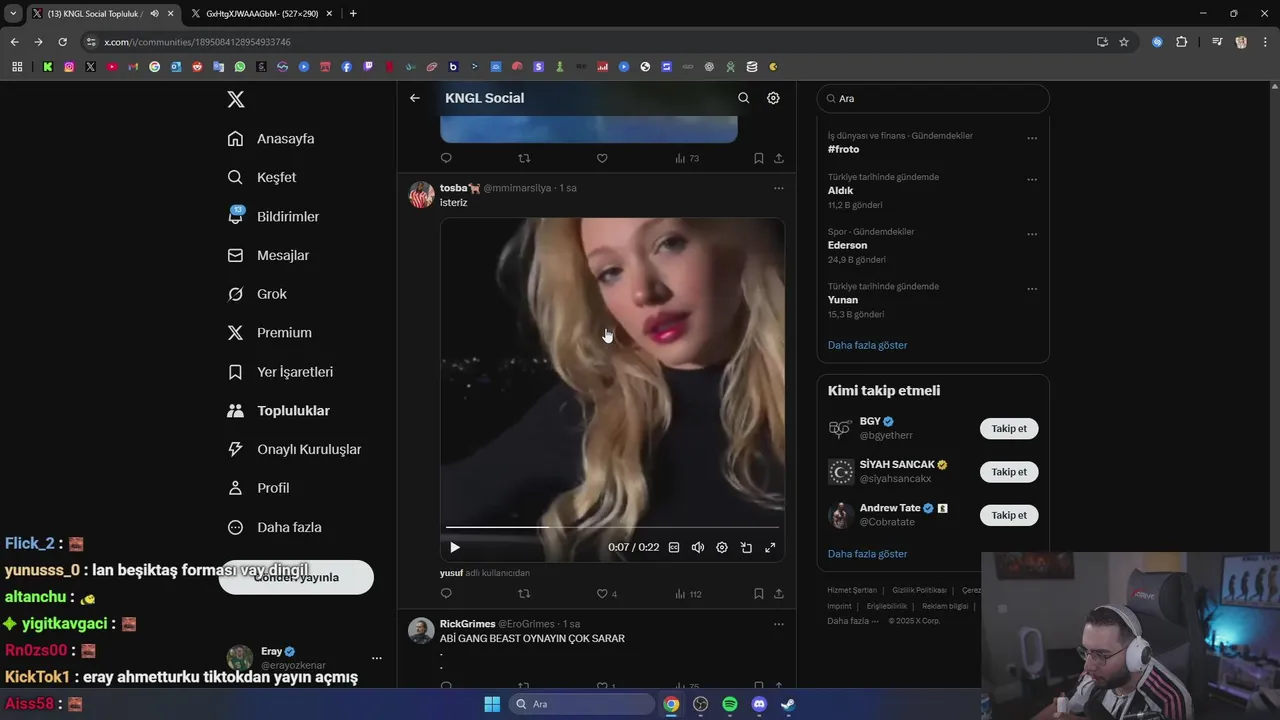Open more options on tosba's post
The width and height of the screenshot is (1280, 720).
pos(779,188)
